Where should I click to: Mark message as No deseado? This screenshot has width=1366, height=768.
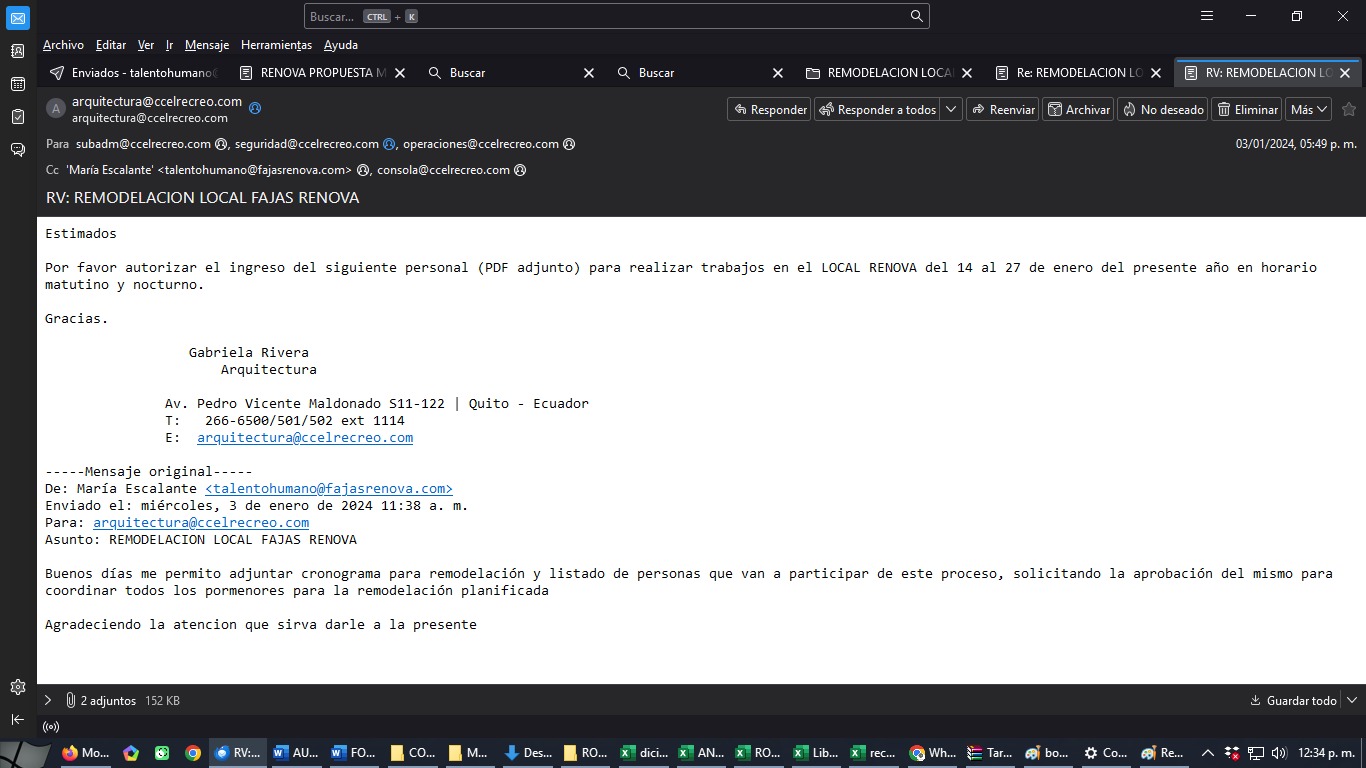point(1162,109)
